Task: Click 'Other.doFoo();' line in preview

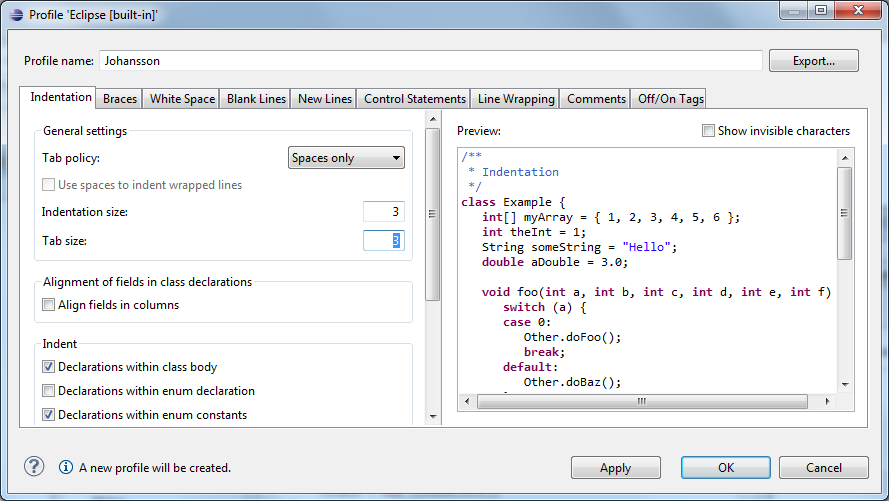Action: point(572,337)
